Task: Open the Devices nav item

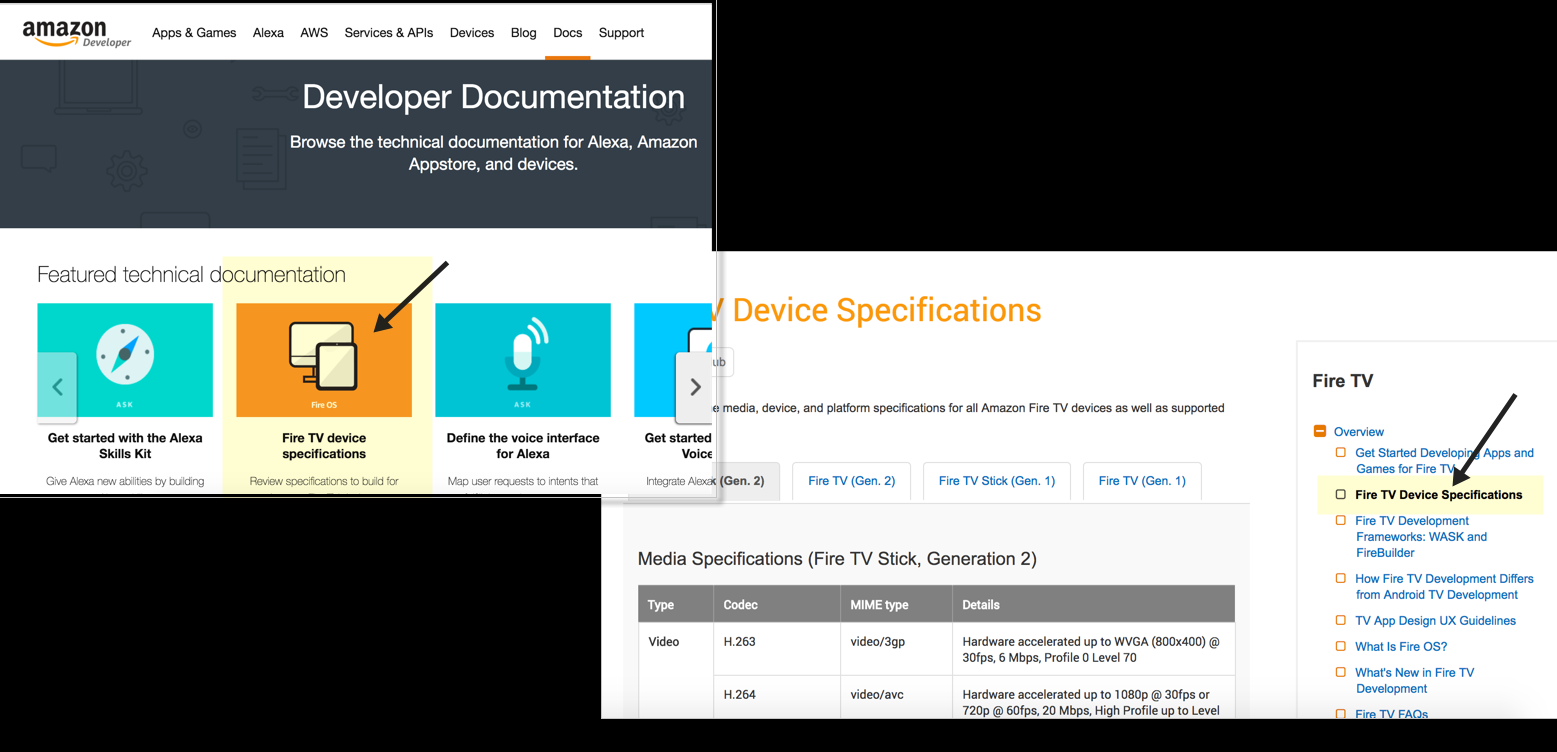Action: pyautogui.click(x=472, y=33)
